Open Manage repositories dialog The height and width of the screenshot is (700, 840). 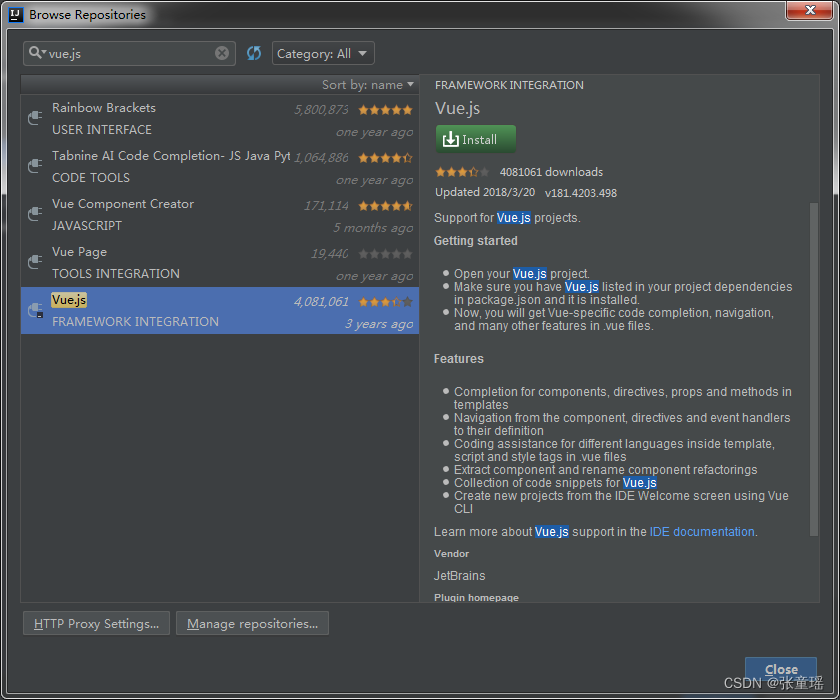(252, 623)
